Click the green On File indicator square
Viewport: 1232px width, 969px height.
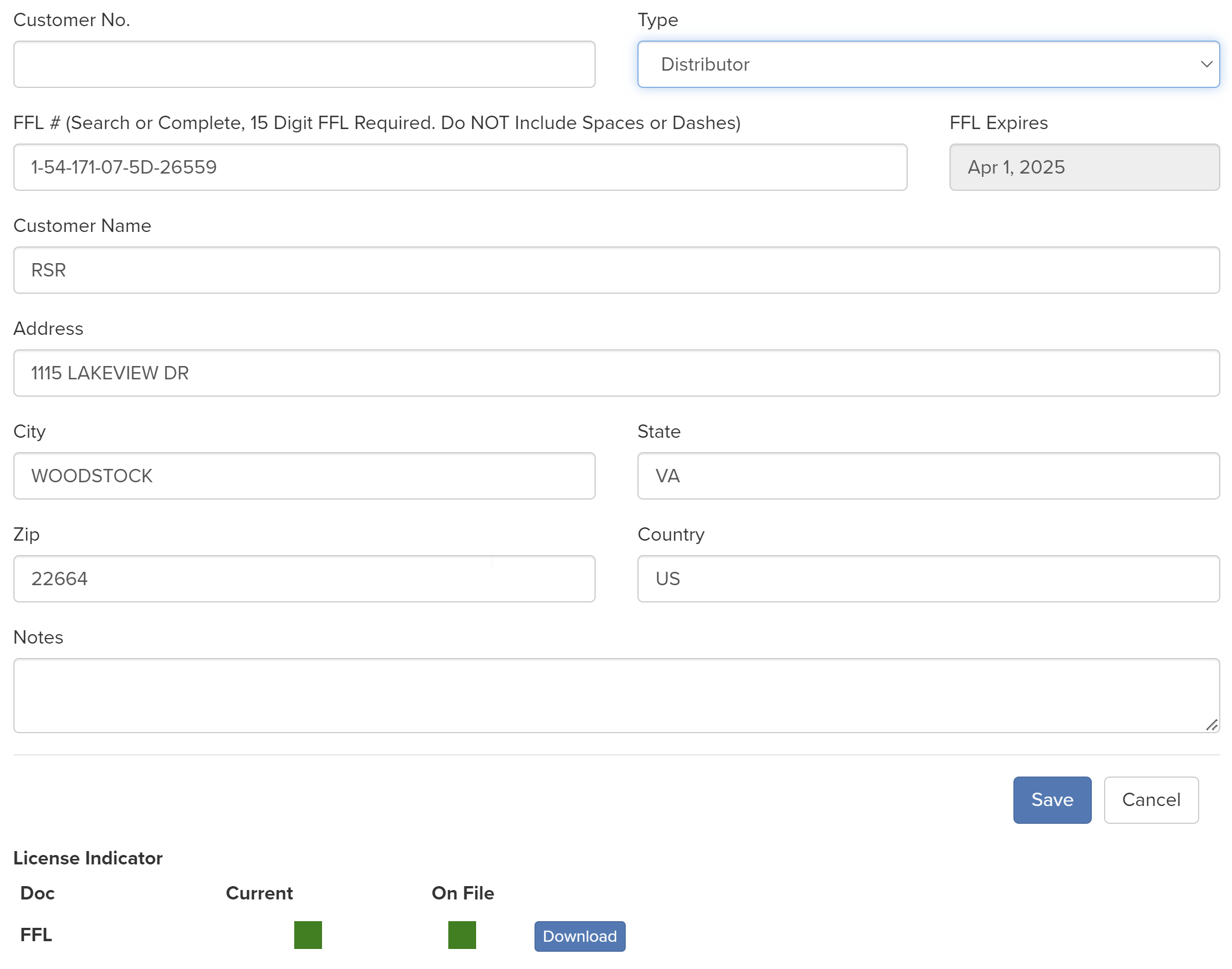tap(462, 935)
